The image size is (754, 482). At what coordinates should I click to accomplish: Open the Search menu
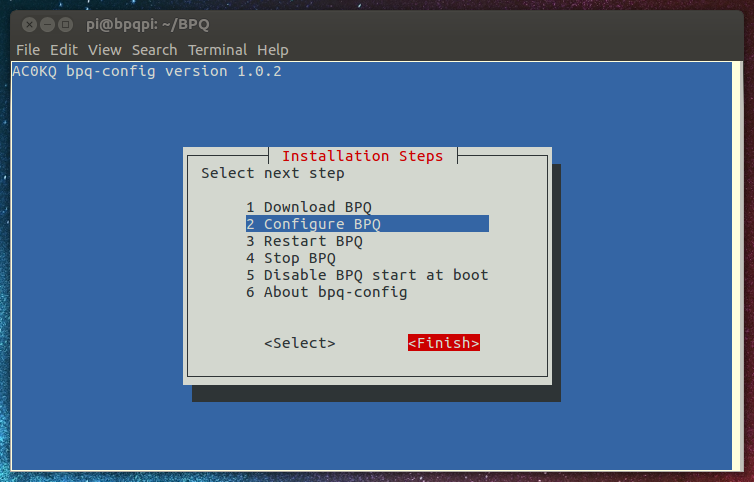coord(154,50)
